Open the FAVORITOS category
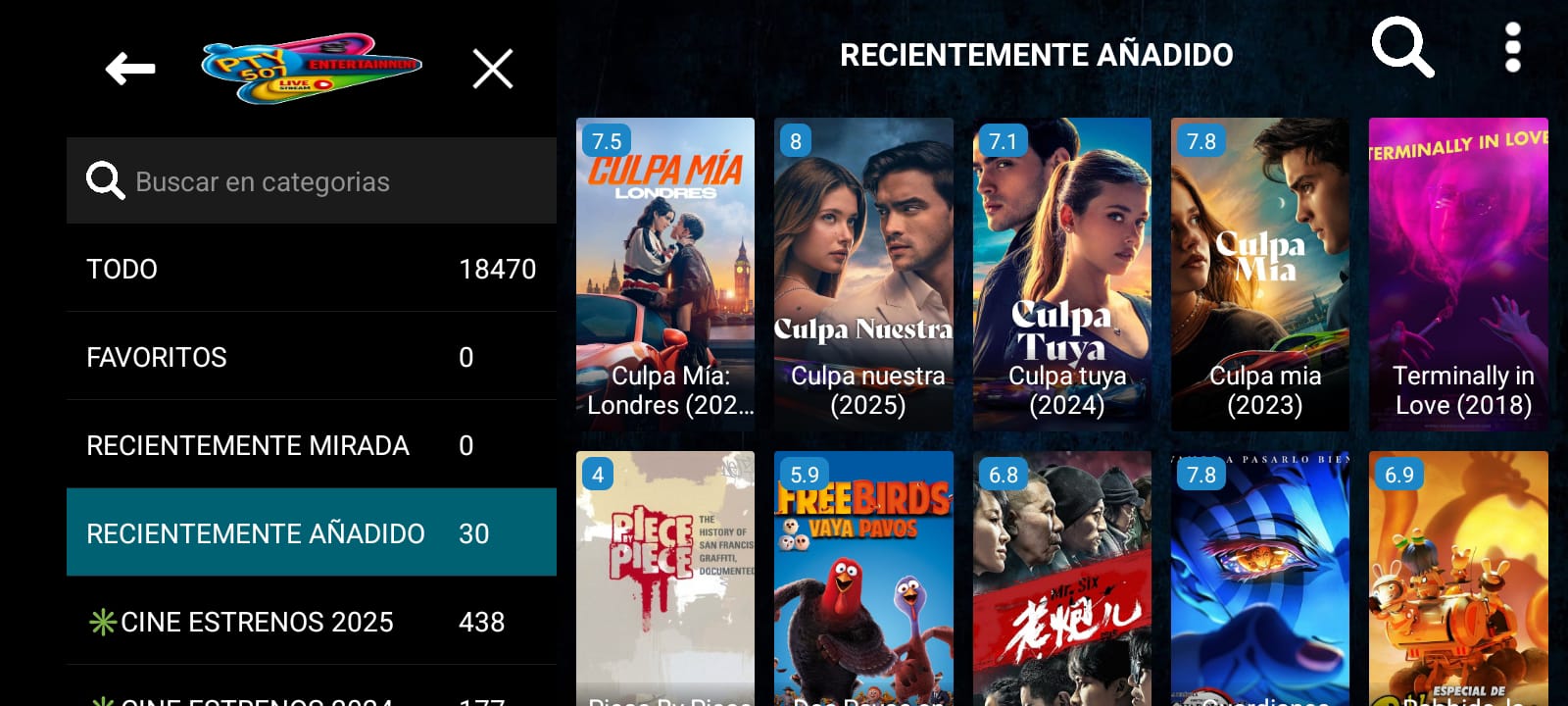 [312, 357]
